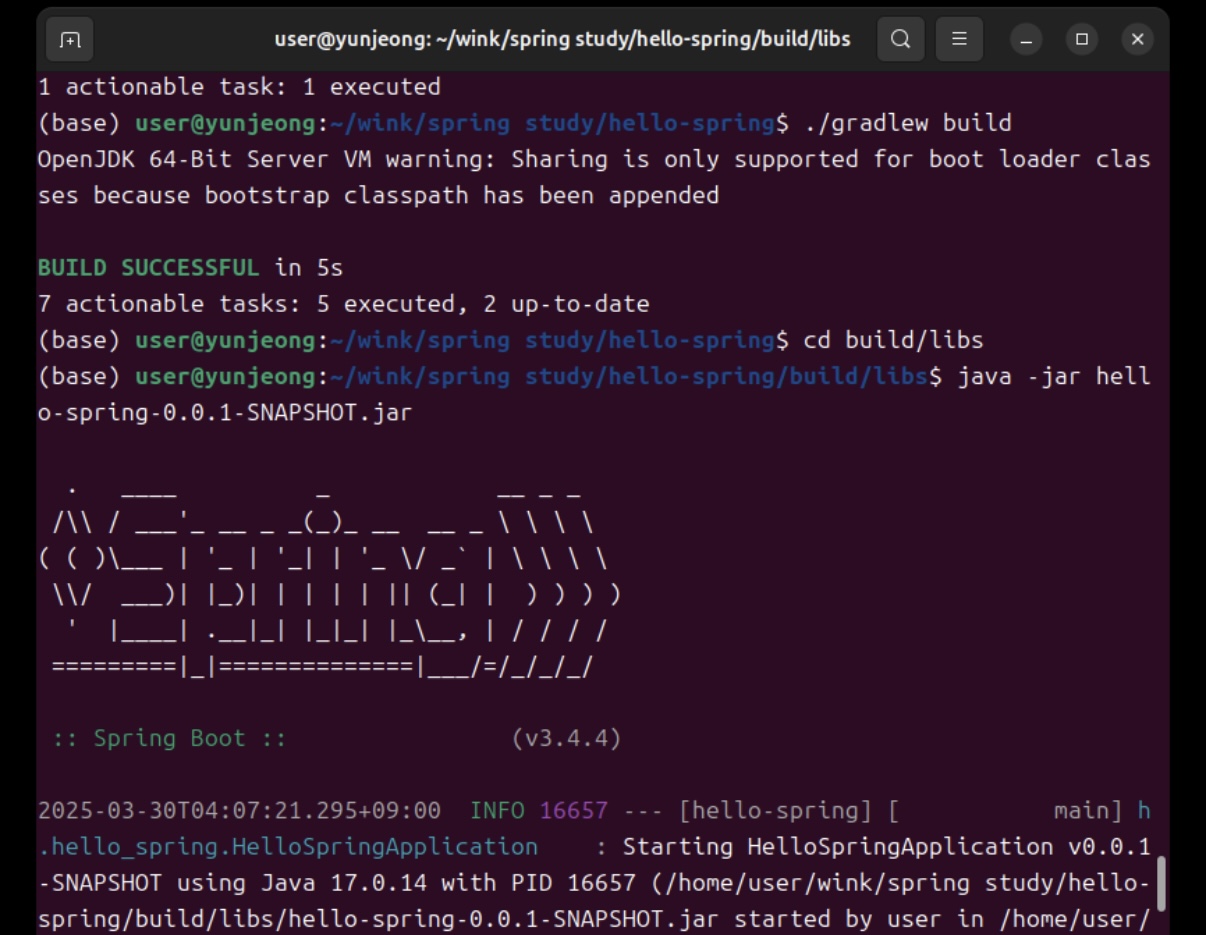This screenshot has width=1206, height=935.
Task: Click the 'java -jar' command text
Action: pos(1020,376)
